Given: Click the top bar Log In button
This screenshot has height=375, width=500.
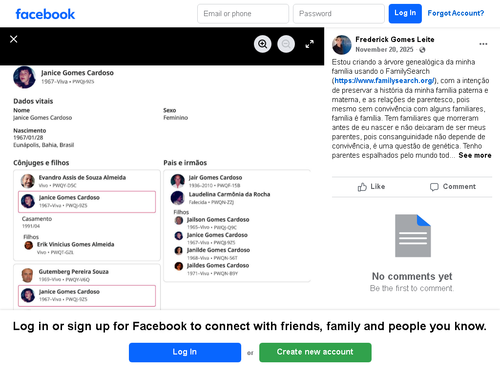Looking at the screenshot, I should [405, 14].
